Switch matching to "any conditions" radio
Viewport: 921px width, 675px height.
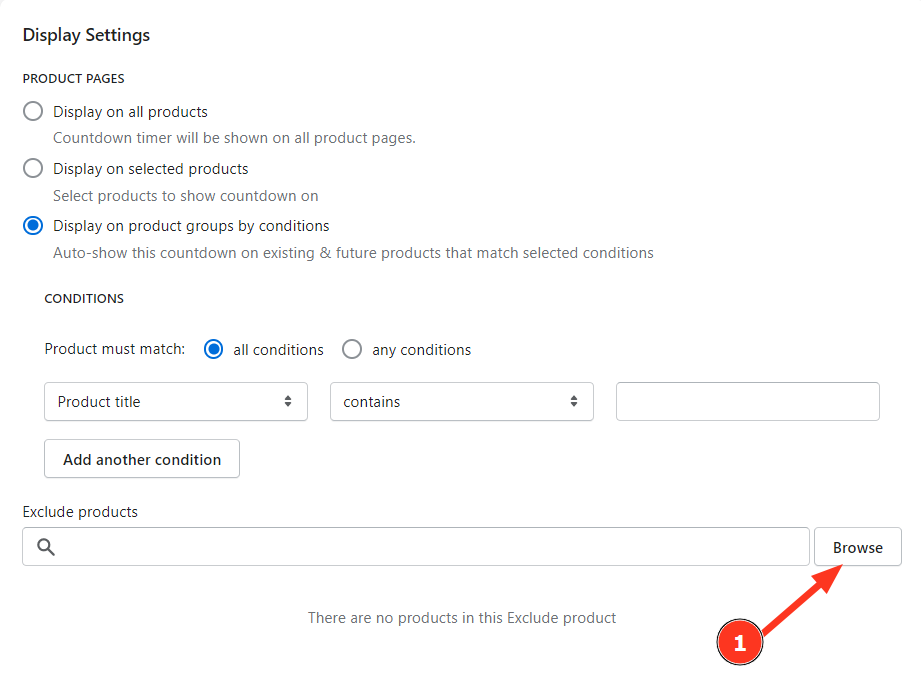(x=352, y=349)
